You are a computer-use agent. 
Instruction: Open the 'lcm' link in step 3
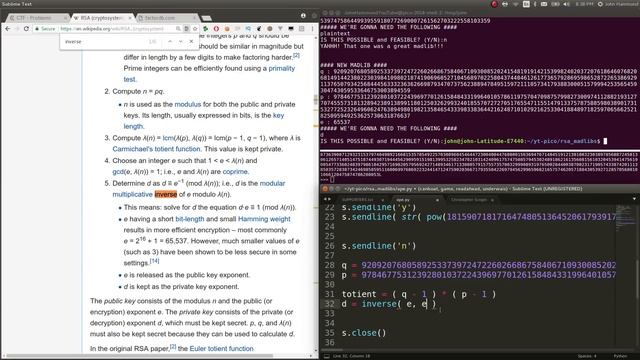click(x=168, y=138)
